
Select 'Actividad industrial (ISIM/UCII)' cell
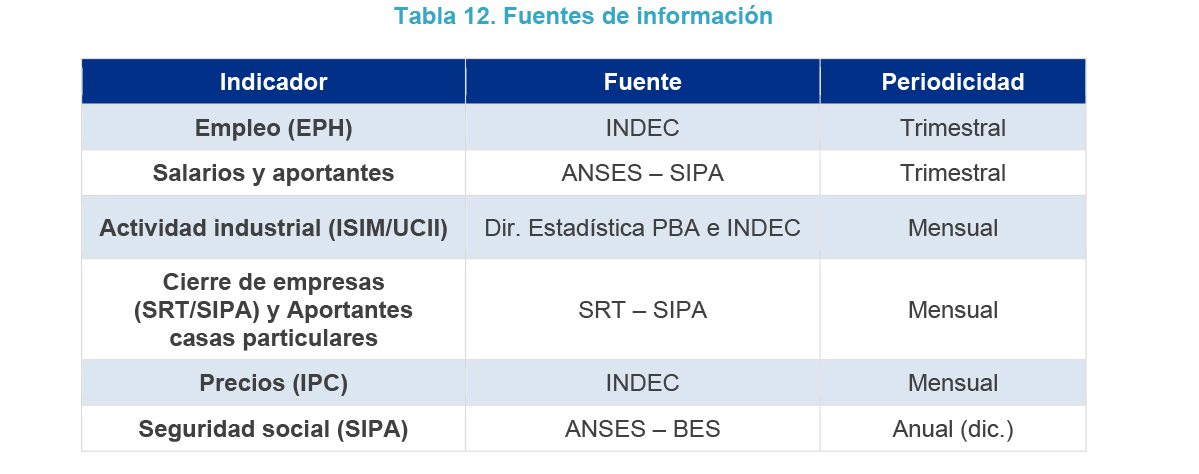click(x=273, y=228)
